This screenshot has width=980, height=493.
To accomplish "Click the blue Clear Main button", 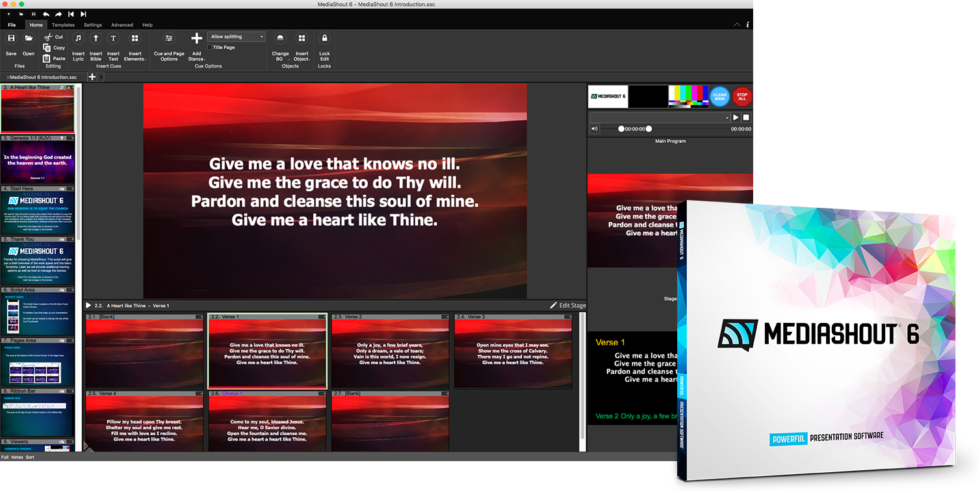I will pyautogui.click(x=720, y=97).
